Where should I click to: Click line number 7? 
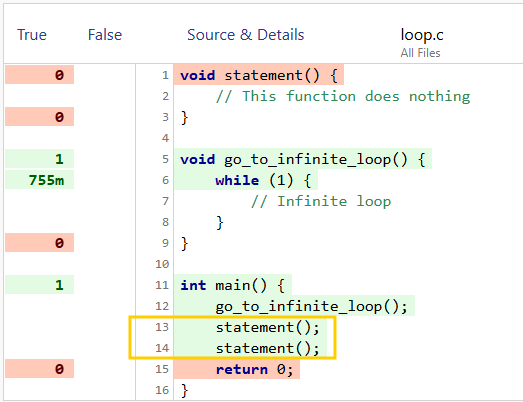165,201
